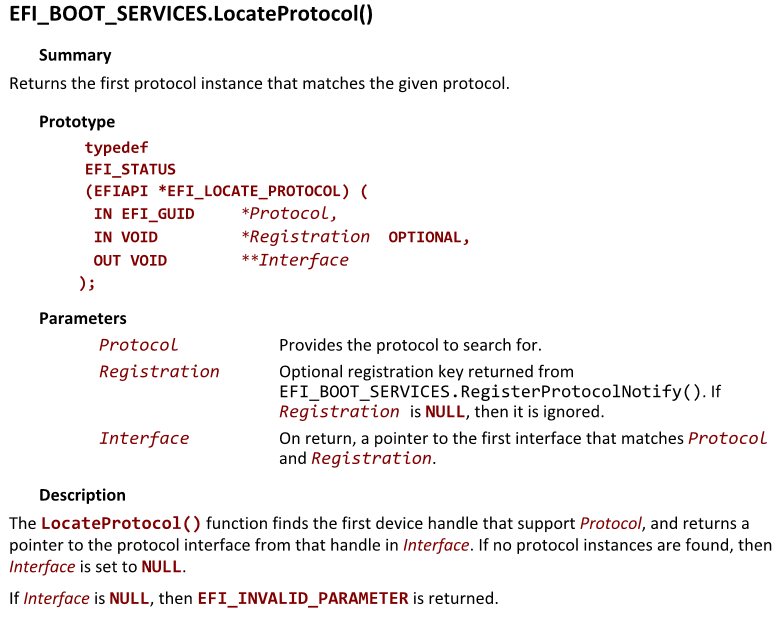Click the Description section heading
Screen dimensions: 776x618
coord(82,495)
